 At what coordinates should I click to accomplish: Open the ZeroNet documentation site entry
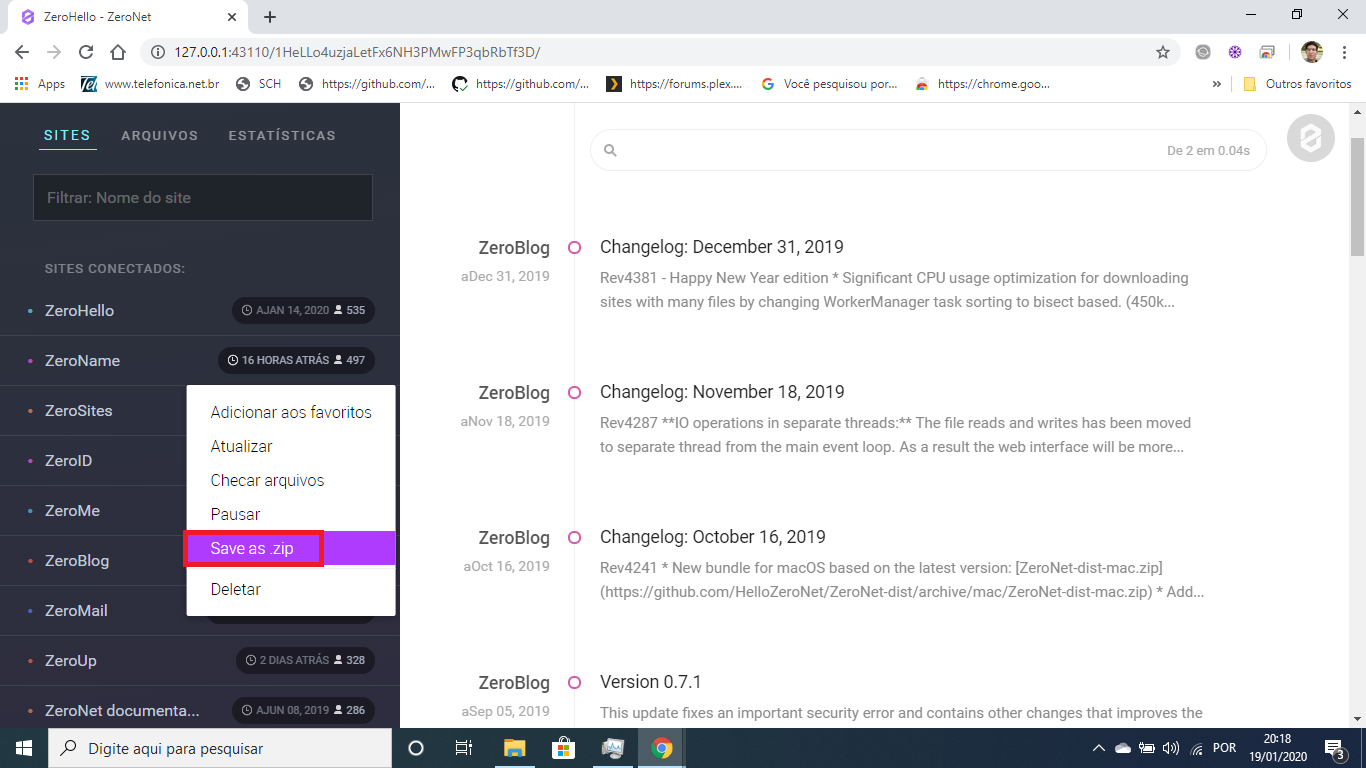coord(122,711)
